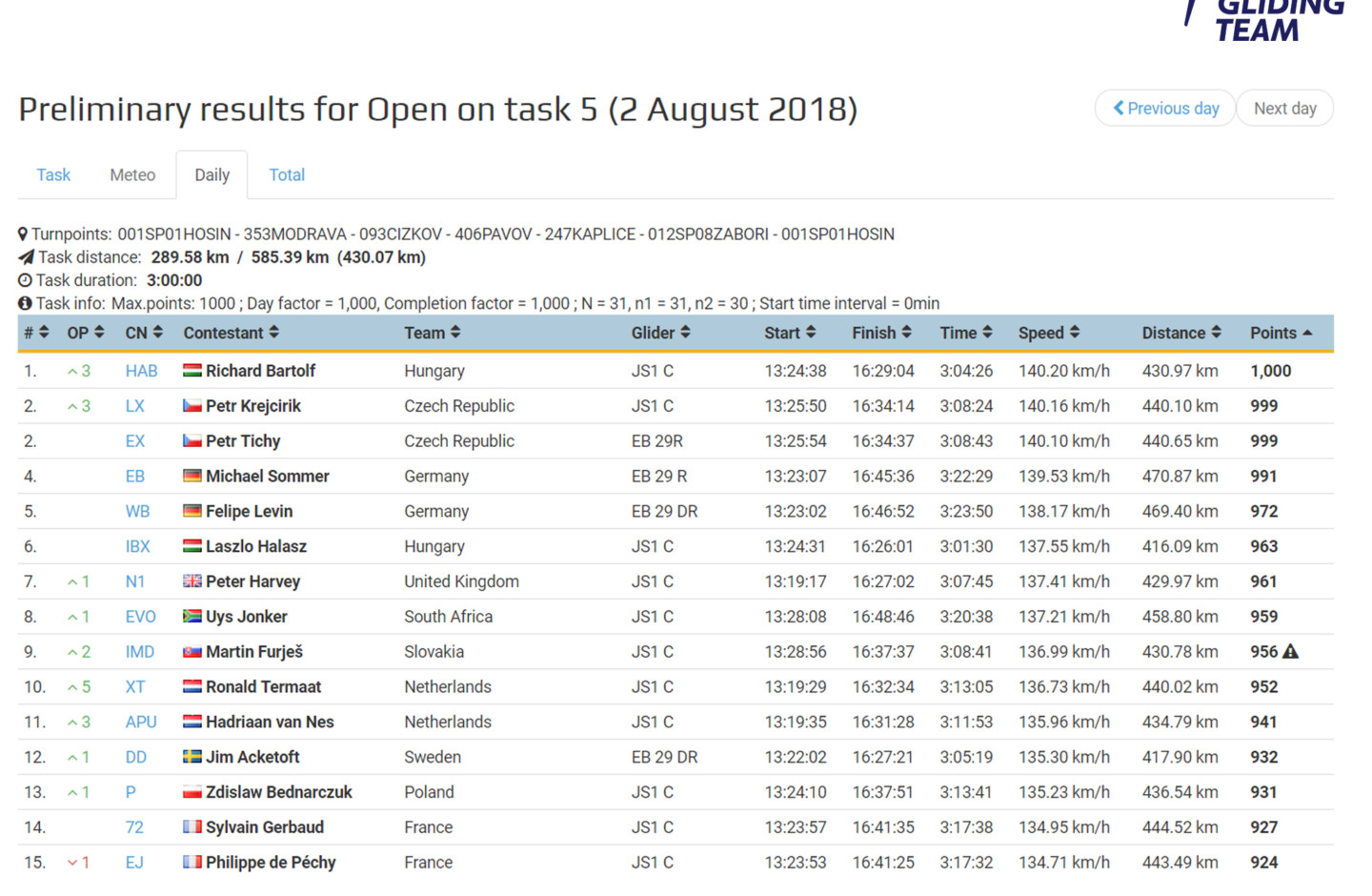The width and height of the screenshot is (1372, 896).
Task: Sort results by Distance column
Action: (1180, 333)
